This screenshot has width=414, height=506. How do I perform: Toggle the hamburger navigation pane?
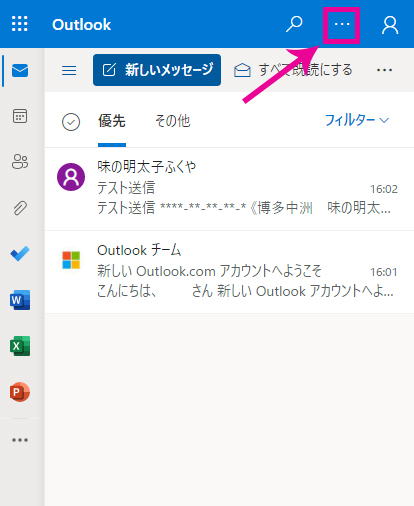pos(69,70)
